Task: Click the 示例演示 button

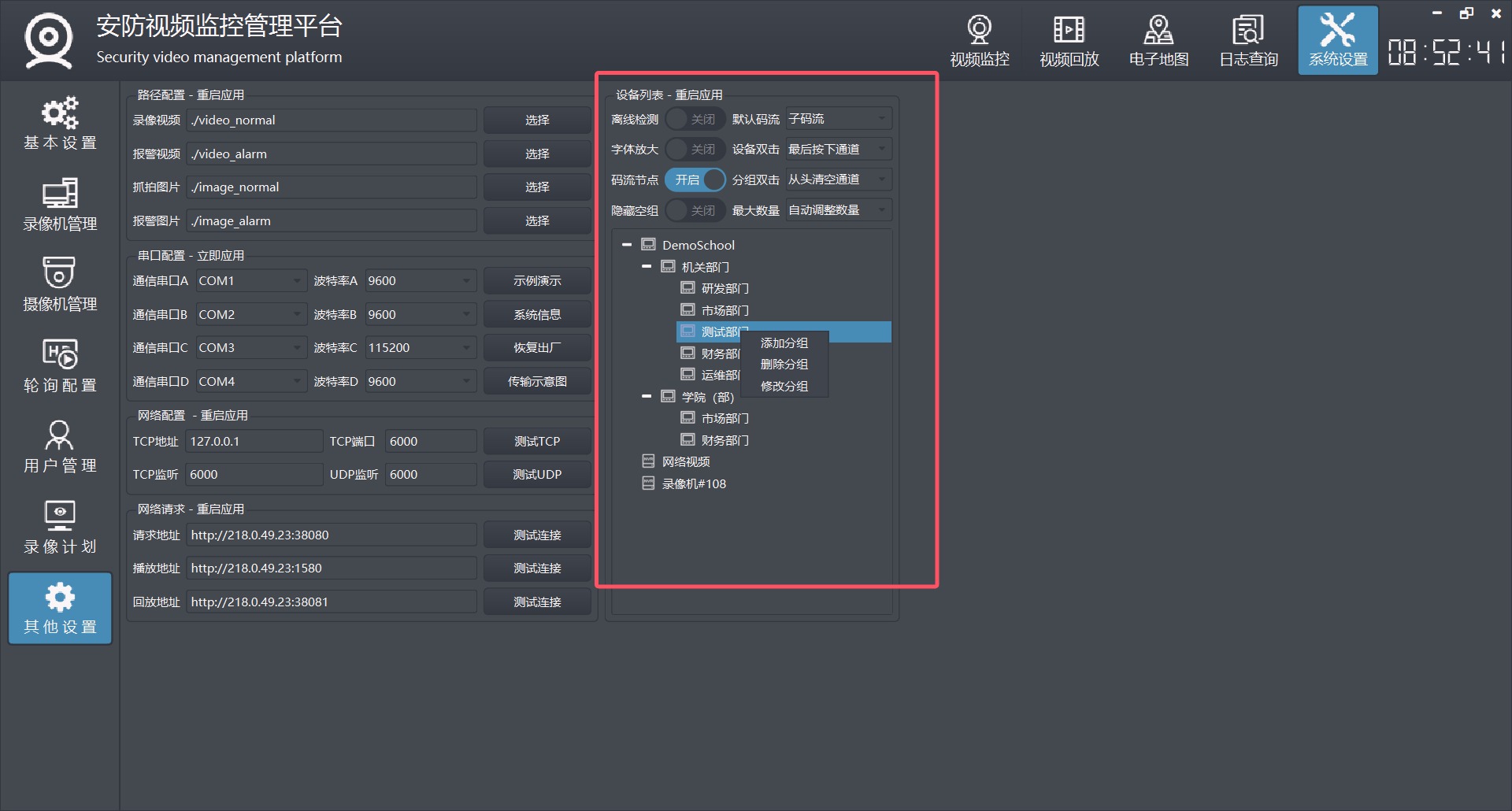Action: pos(537,280)
